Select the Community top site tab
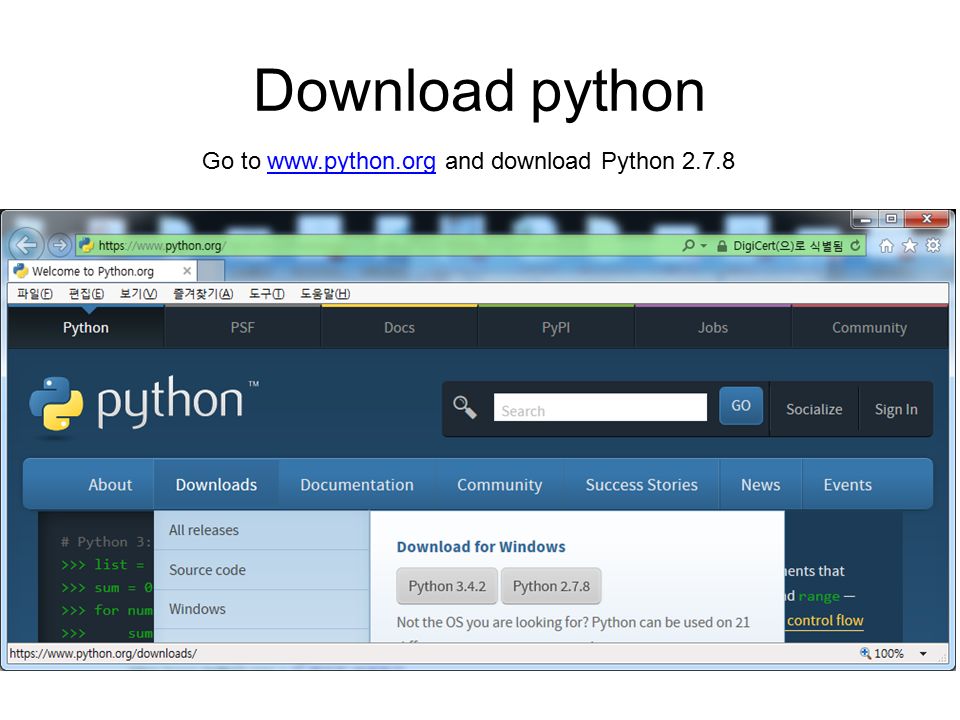This screenshot has width=960, height=720. coord(869,328)
